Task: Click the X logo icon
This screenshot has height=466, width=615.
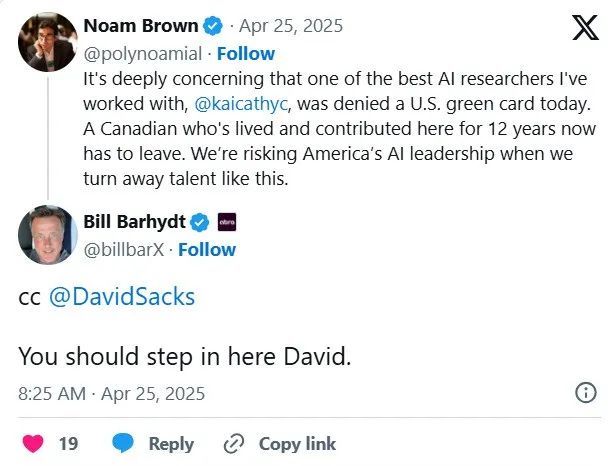Action: [x=584, y=27]
